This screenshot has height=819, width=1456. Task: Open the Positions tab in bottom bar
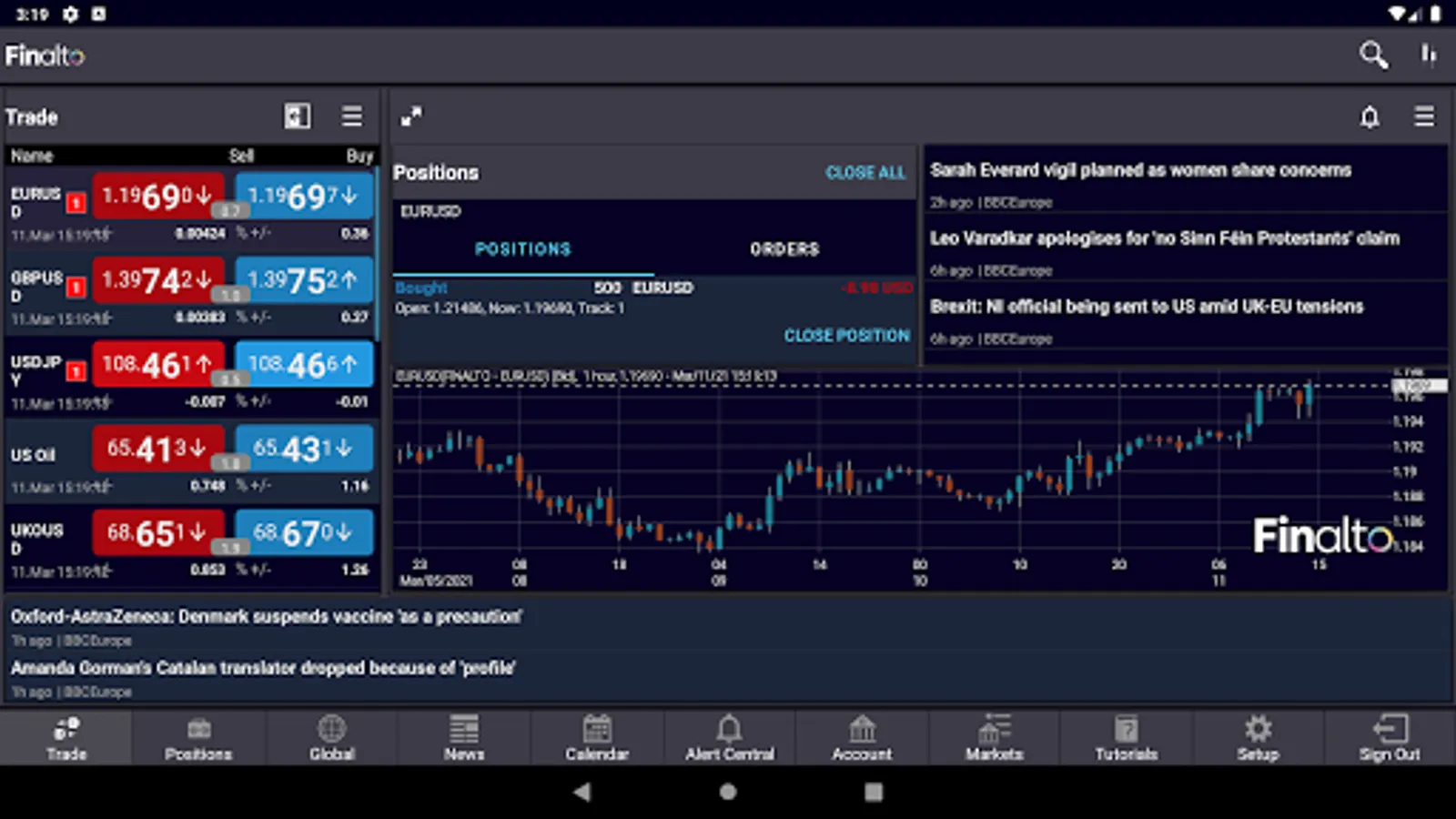[x=198, y=738]
